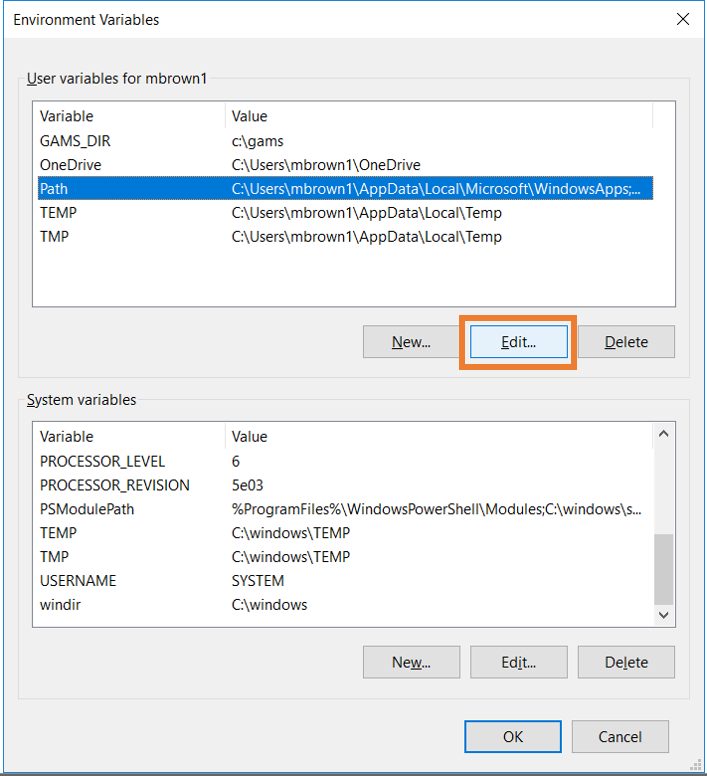Select the user TEMP variable row
The height and width of the screenshot is (776, 707).
(58, 213)
